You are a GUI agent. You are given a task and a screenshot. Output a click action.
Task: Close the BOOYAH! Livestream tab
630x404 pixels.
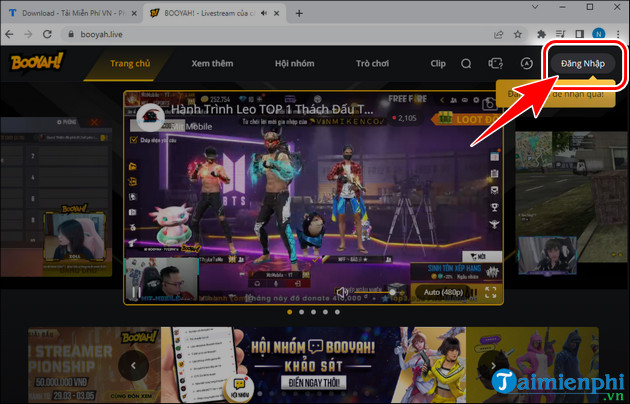(276, 13)
